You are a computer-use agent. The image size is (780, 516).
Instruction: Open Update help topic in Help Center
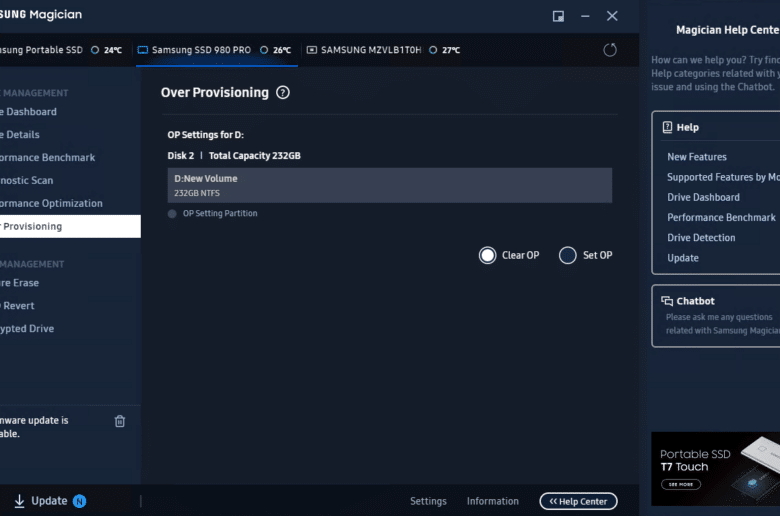[x=683, y=258]
